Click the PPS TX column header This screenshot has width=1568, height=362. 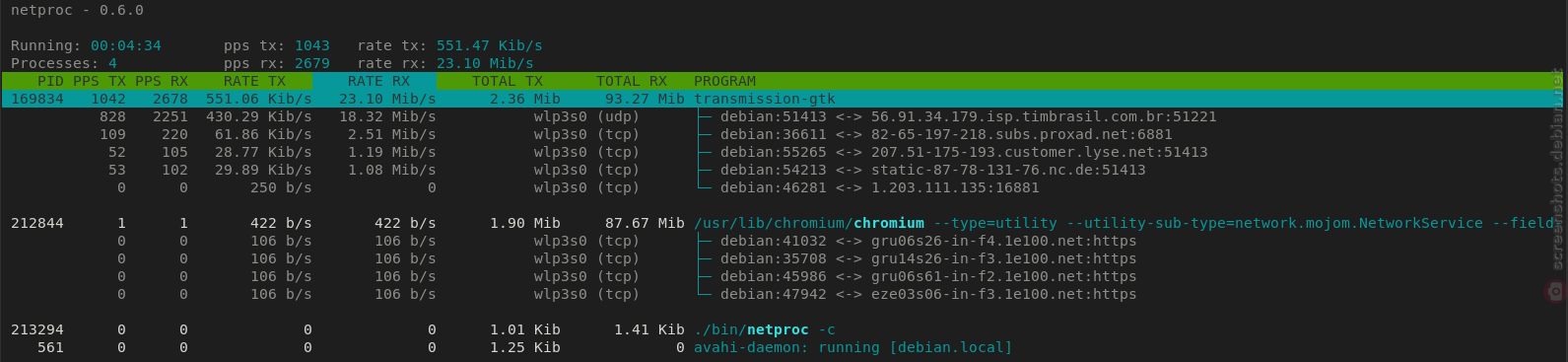tap(100, 81)
